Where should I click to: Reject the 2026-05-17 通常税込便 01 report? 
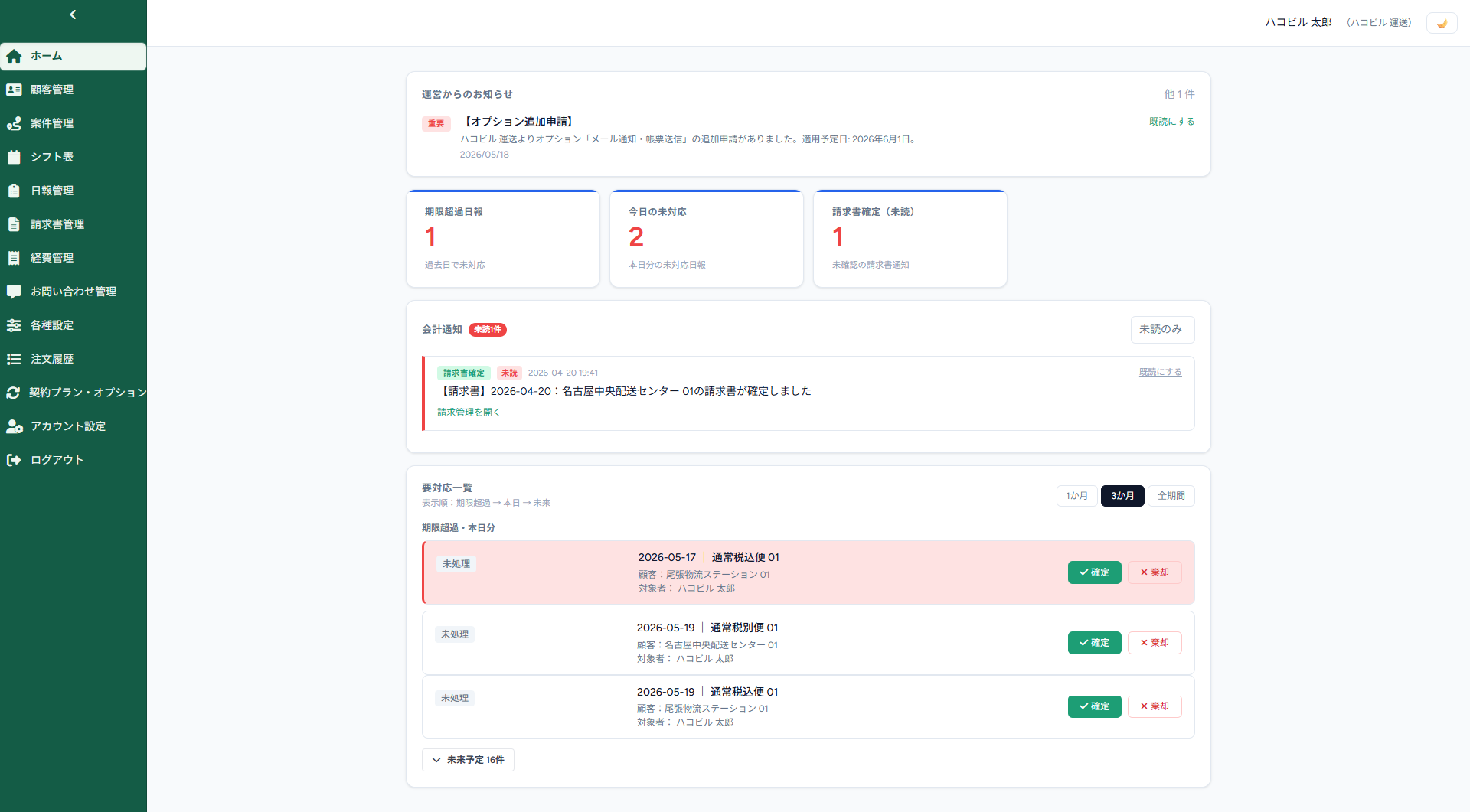tap(1155, 572)
